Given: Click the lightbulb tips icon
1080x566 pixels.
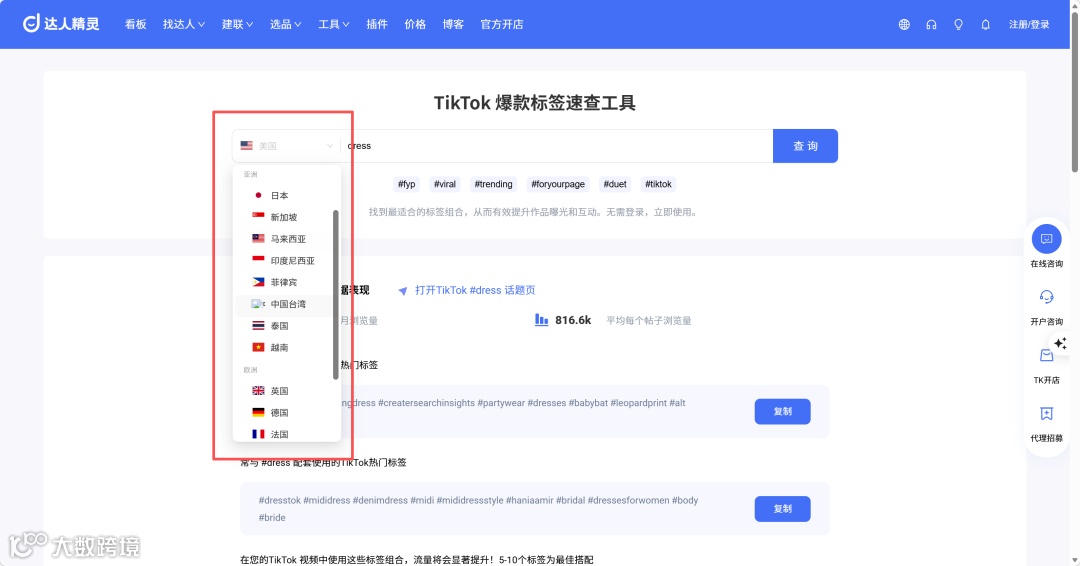Looking at the screenshot, I should click(x=958, y=25).
